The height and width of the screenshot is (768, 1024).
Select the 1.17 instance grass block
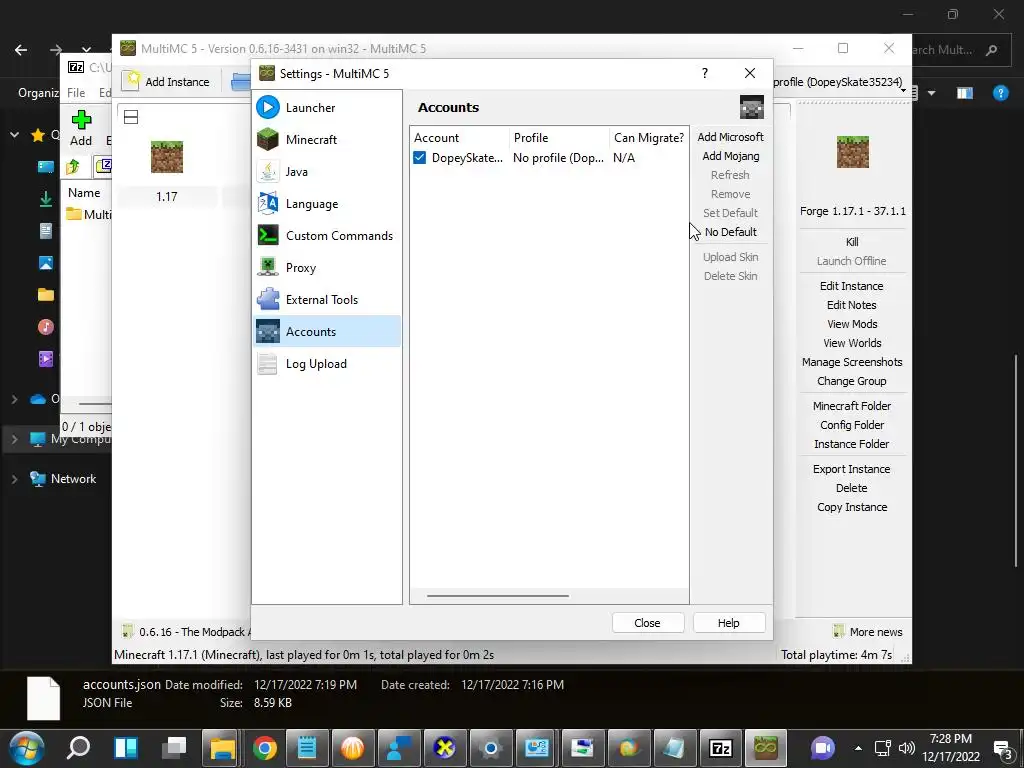(167, 157)
